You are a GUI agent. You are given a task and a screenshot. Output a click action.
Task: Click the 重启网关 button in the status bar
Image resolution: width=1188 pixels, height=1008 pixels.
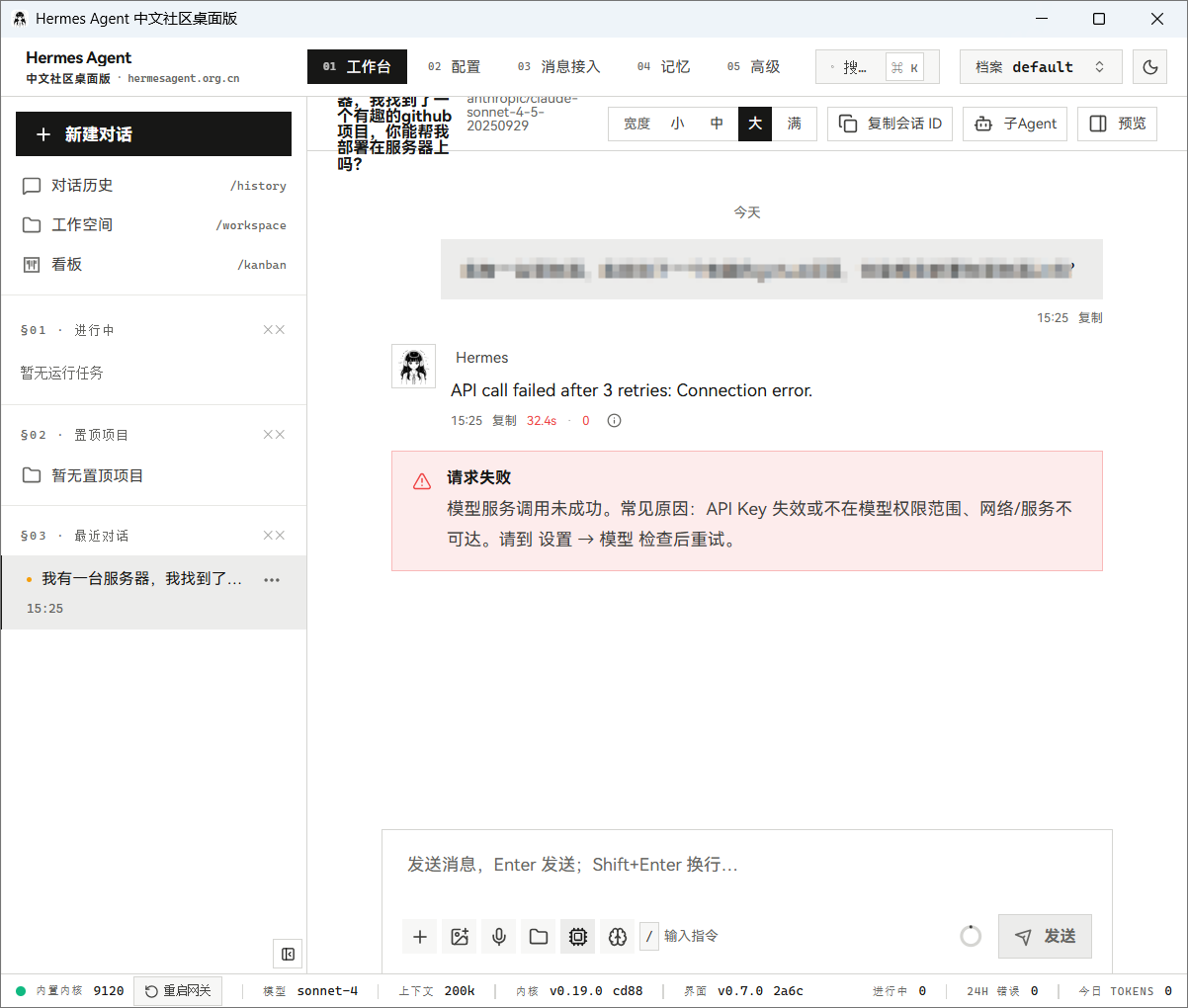(178, 991)
